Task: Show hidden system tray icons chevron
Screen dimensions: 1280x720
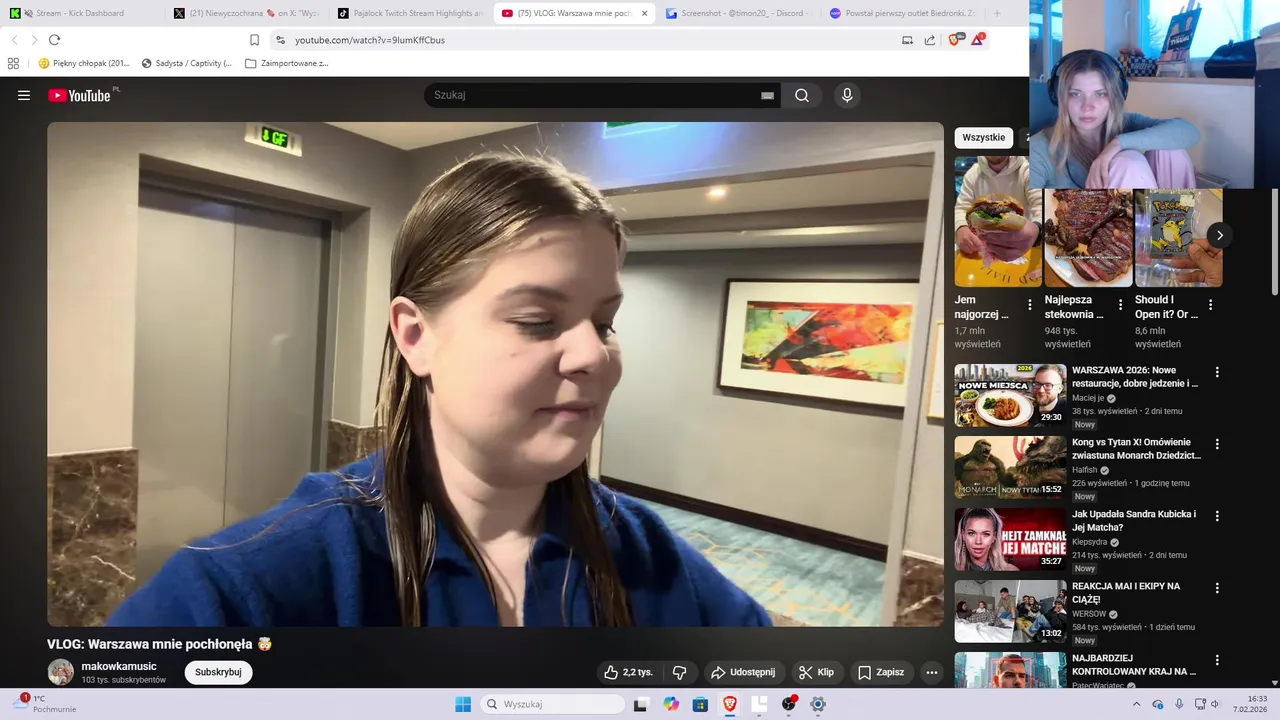Action: (x=1136, y=704)
